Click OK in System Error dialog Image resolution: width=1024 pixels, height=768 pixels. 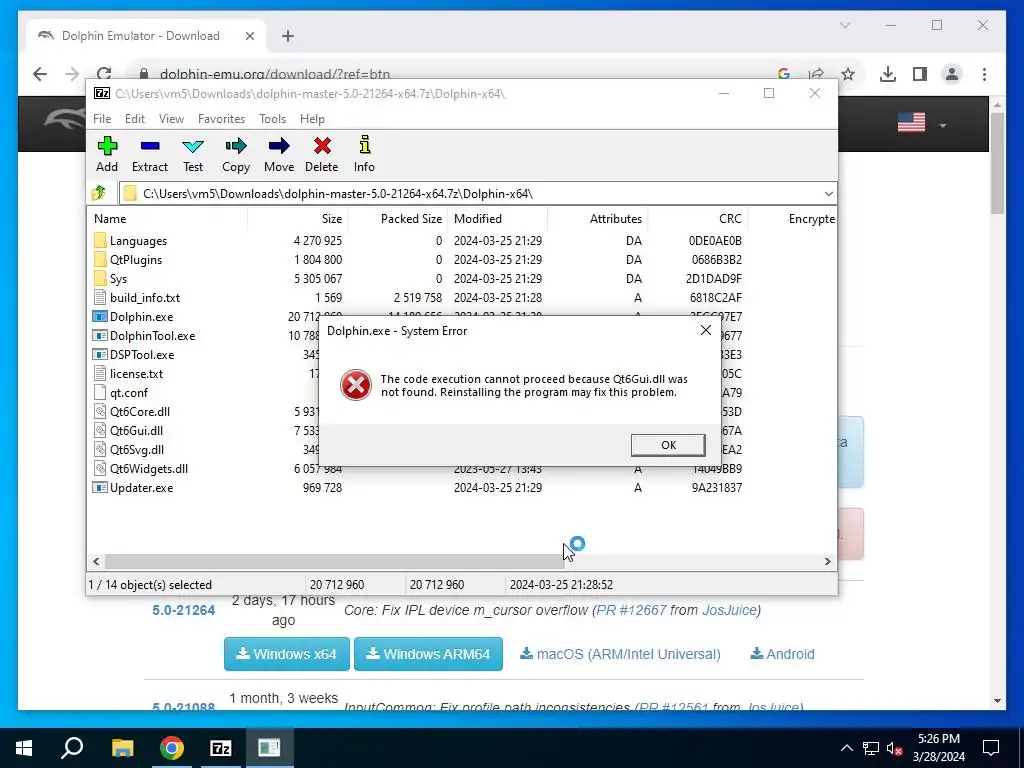pos(667,445)
